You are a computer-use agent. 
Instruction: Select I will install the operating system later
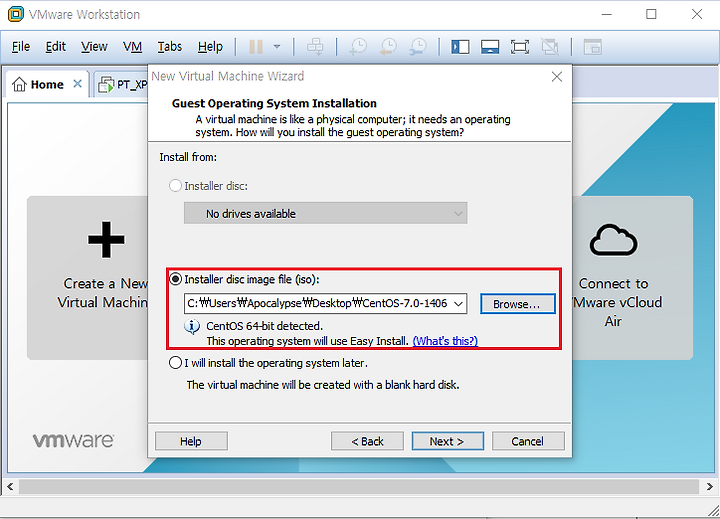tap(175, 363)
